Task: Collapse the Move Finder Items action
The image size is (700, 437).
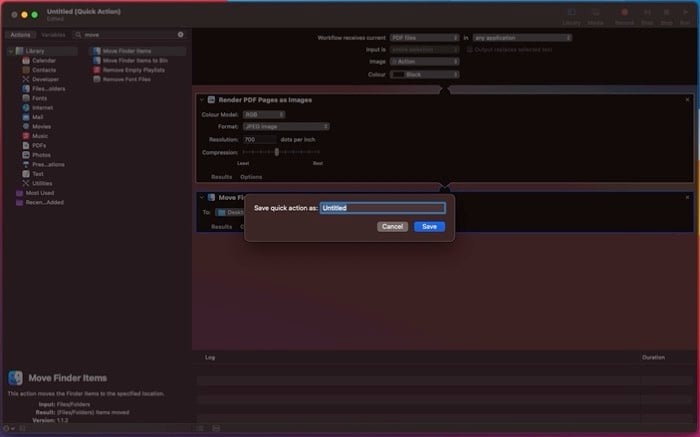Action: pos(202,197)
